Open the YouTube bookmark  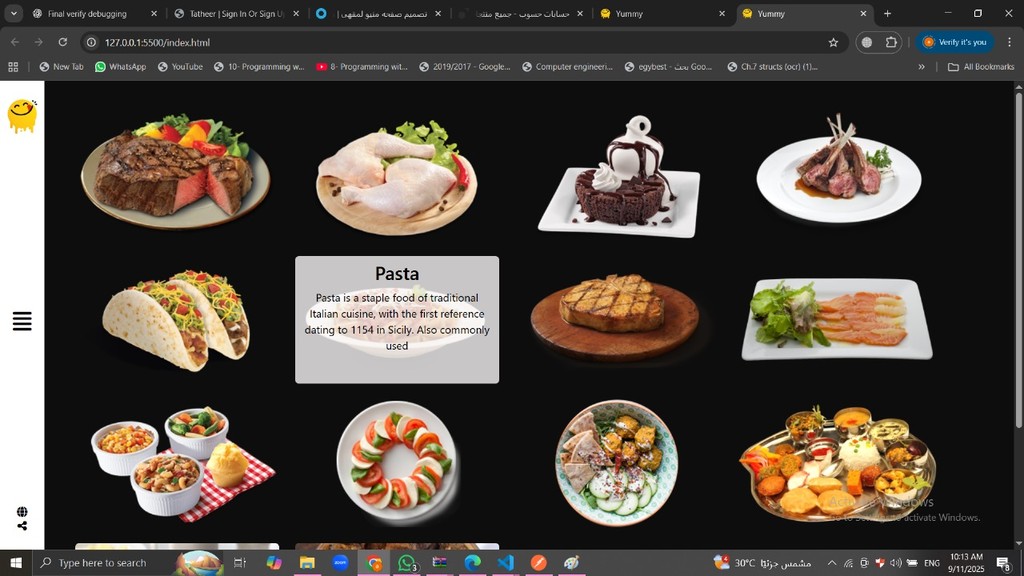coord(178,67)
